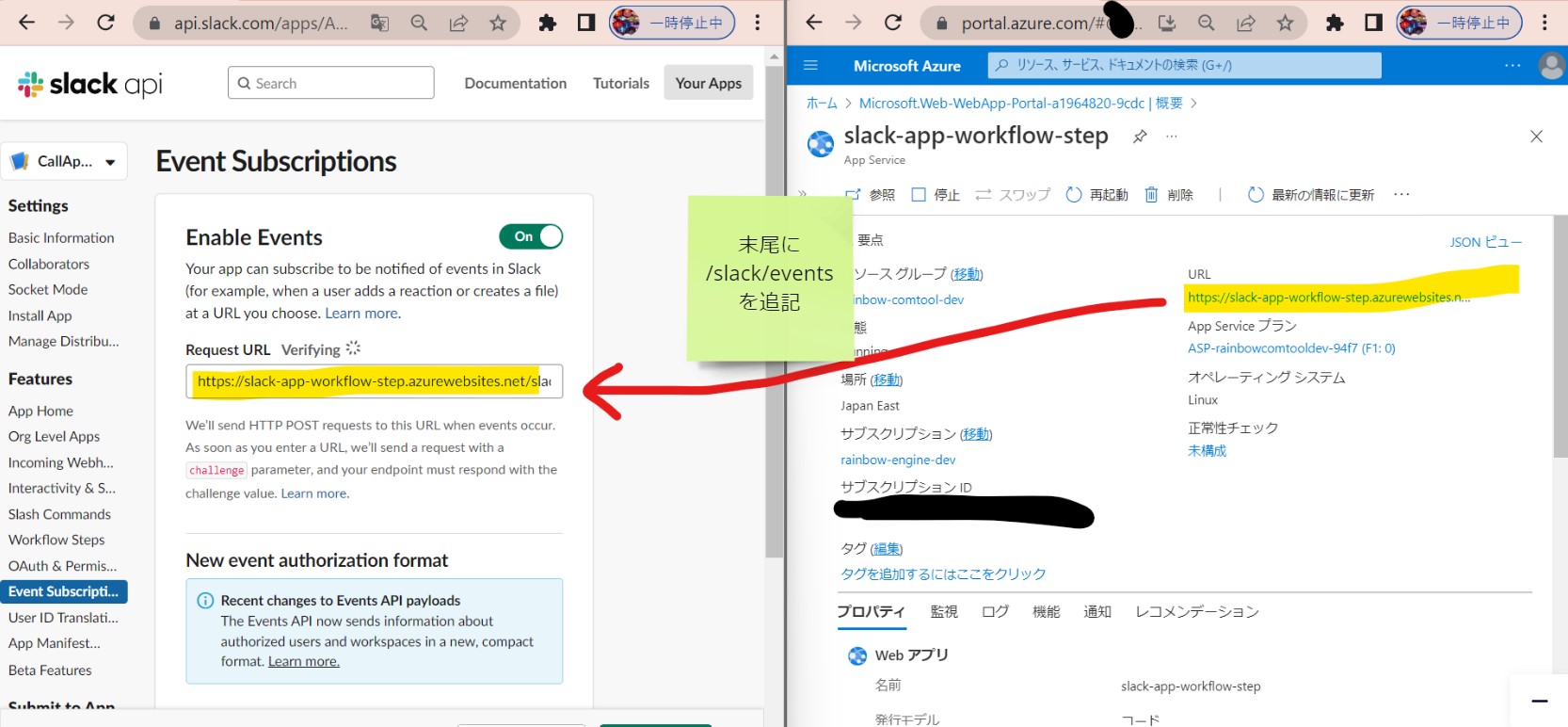Switch to ログ tab in Azure
1568x727 pixels.
pyautogui.click(x=995, y=612)
